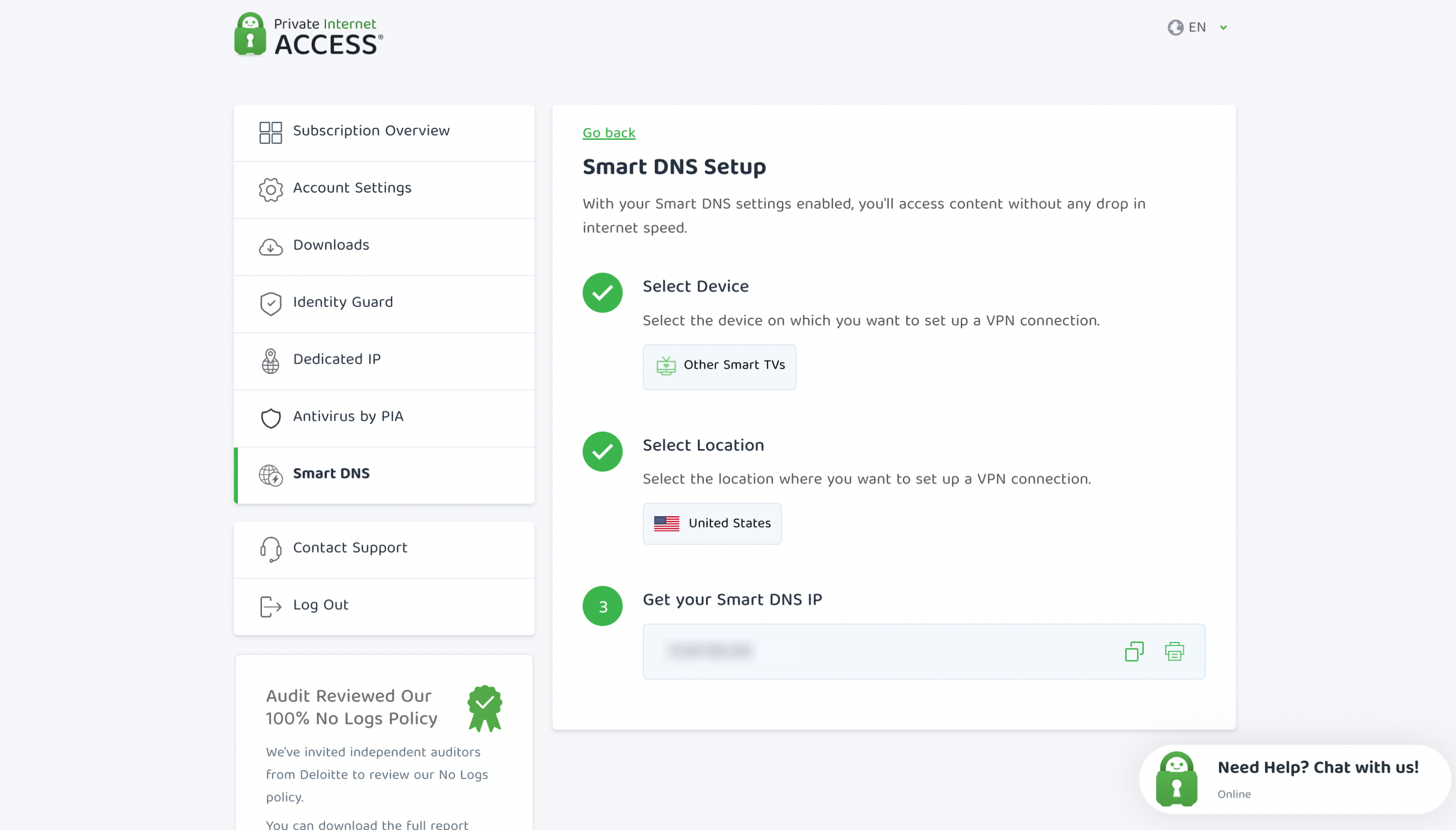Log Out of the account
The image size is (1456, 830).
[384, 607]
